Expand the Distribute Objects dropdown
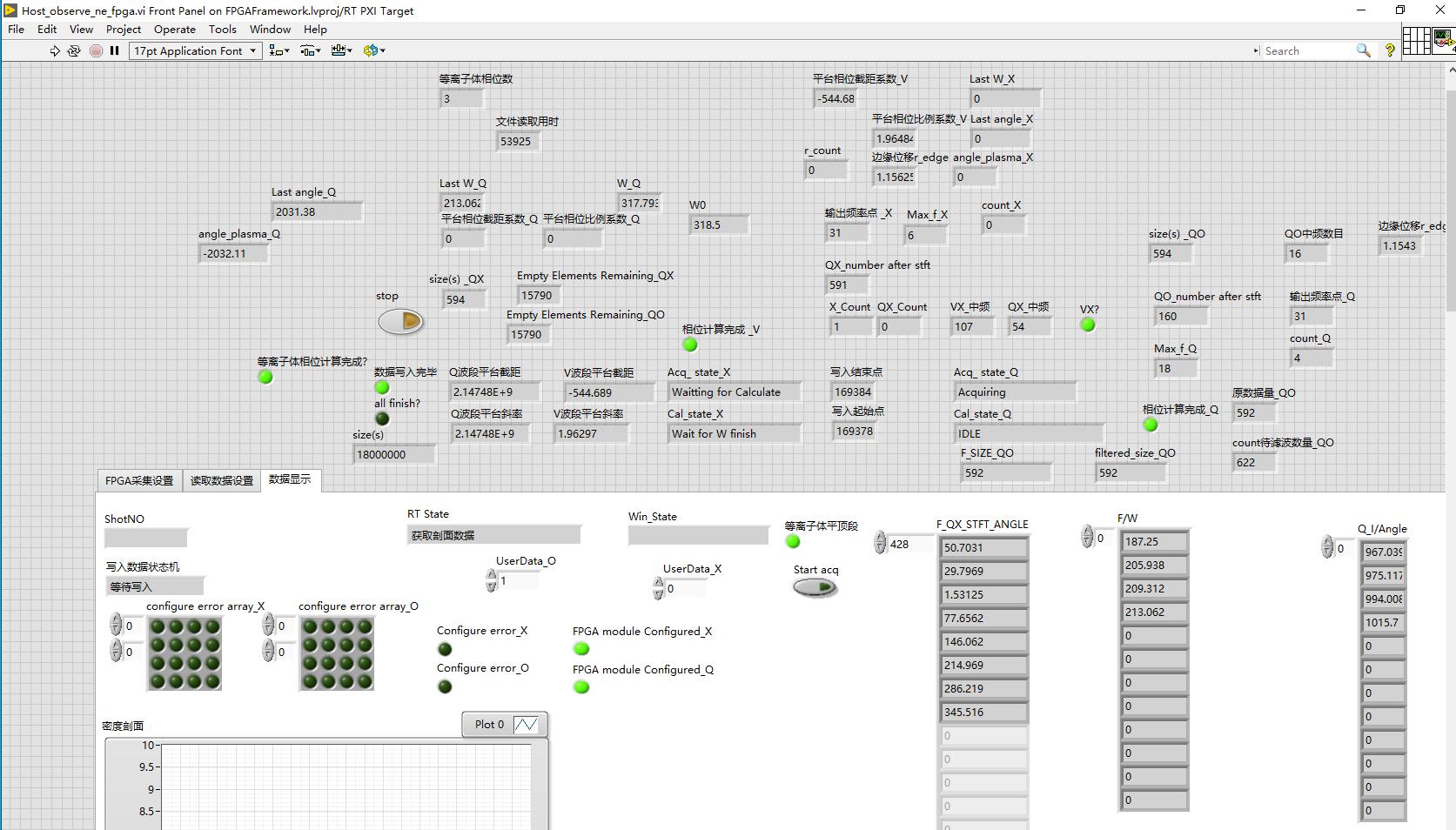The height and width of the screenshot is (830, 1456). tap(311, 51)
